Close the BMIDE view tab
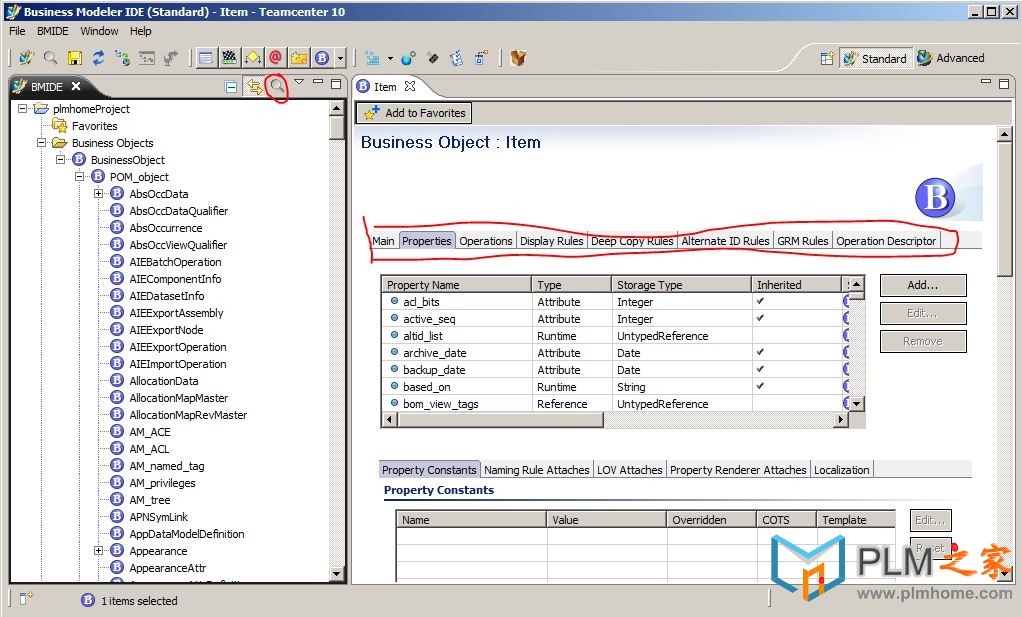Screen dimensions: 1022x617 pyautogui.click(x=76, y=86)
